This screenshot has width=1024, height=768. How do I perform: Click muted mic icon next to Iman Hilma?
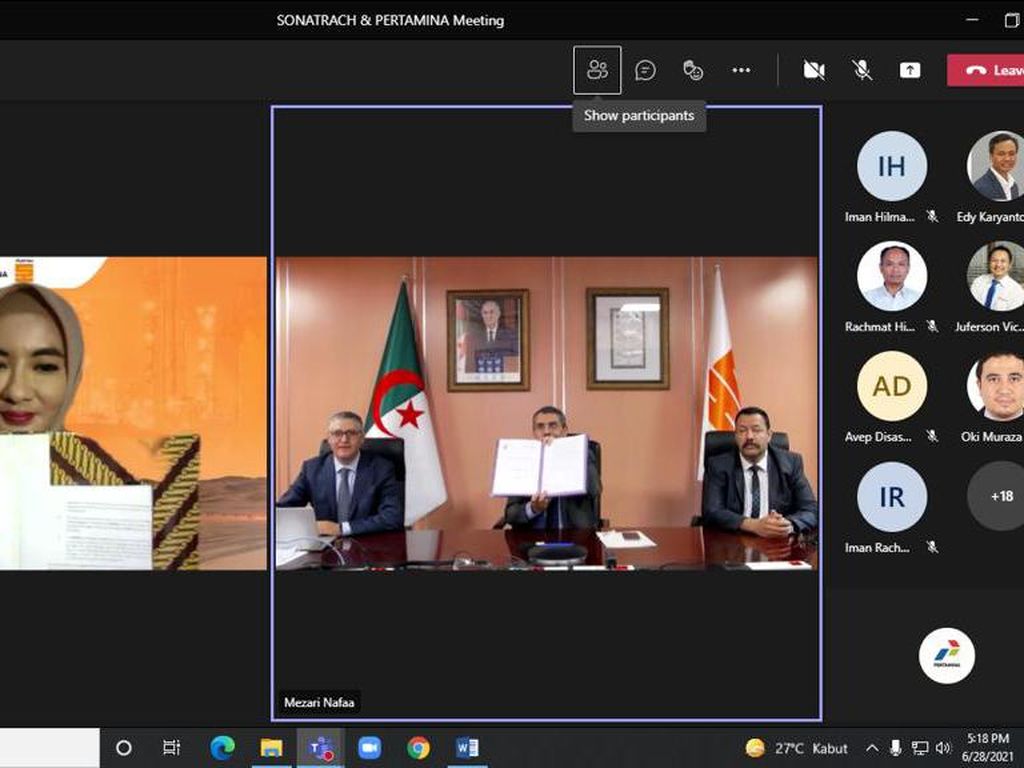(932, 216)
